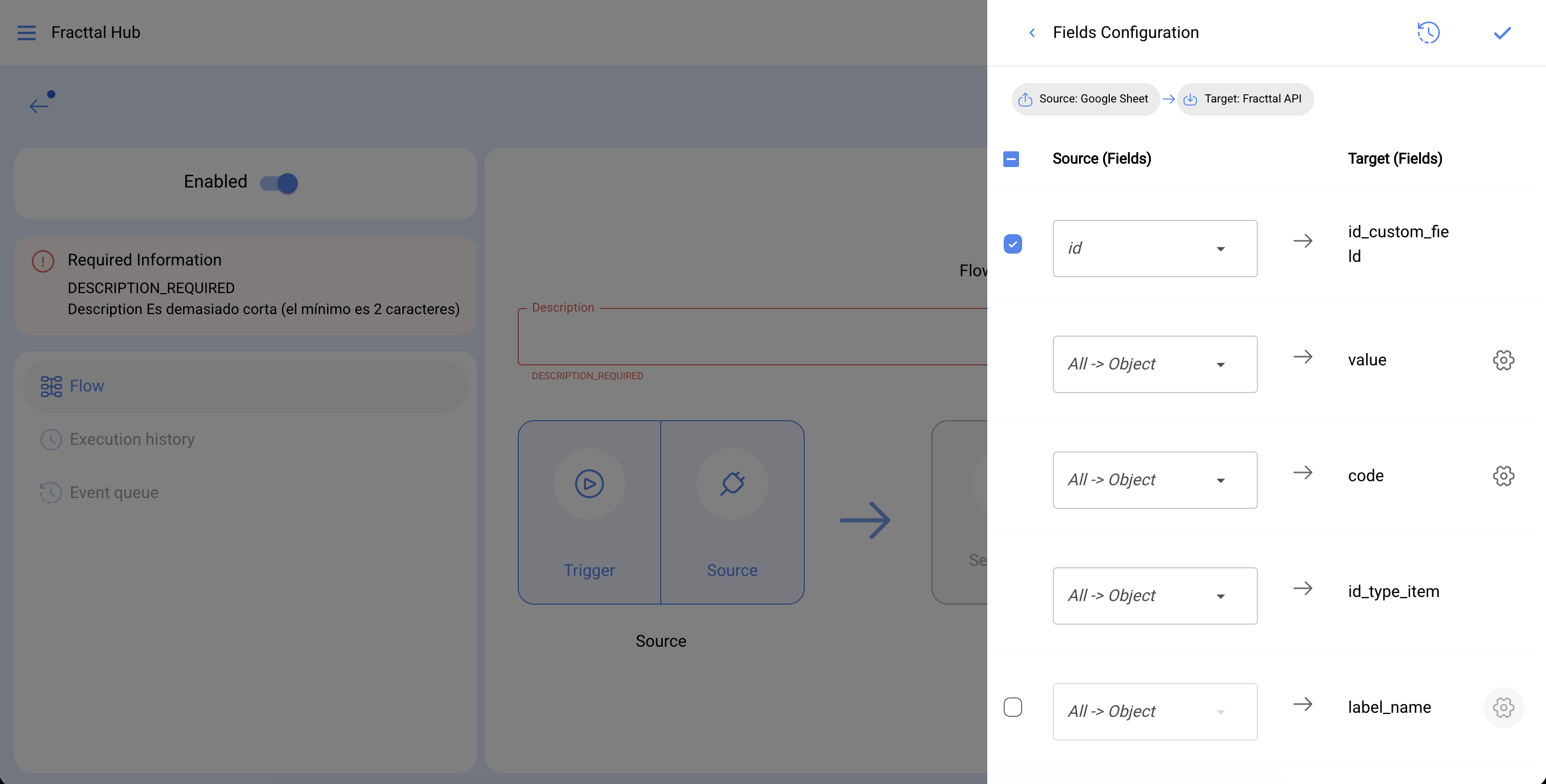Open the hamburger menu beside Fracttal Hub
Screen dimensions: 1546x784
click(x=27, y=32)
